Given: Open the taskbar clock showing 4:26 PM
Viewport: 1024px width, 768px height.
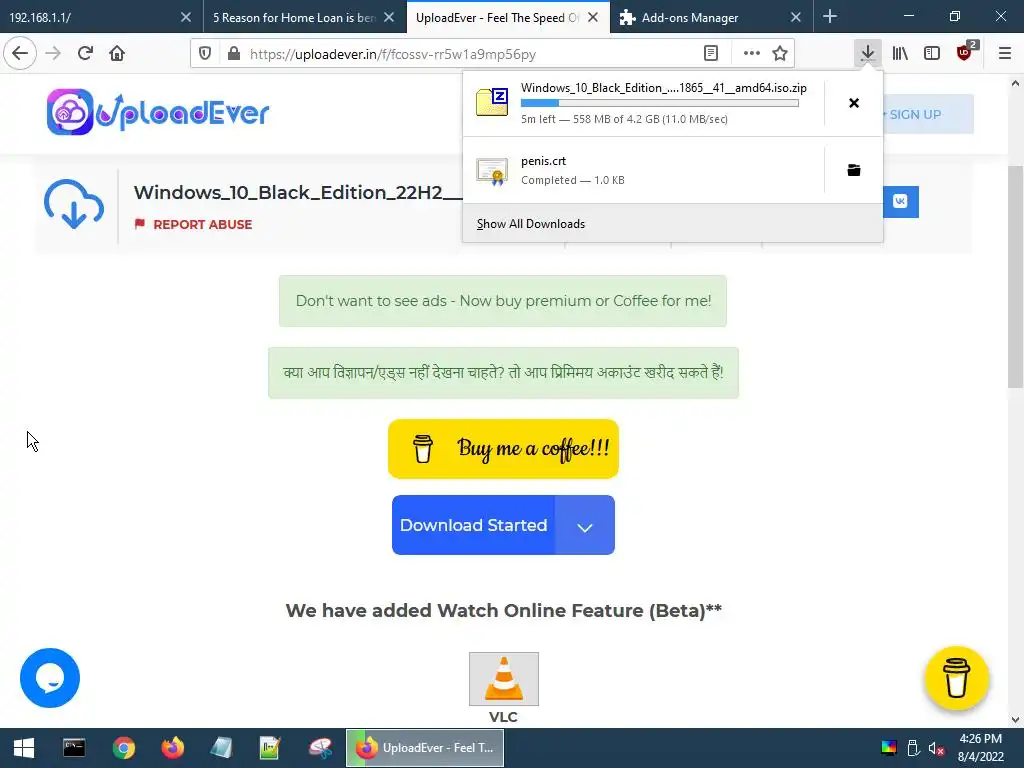Looking at the screenshot, I should point(980,748).
